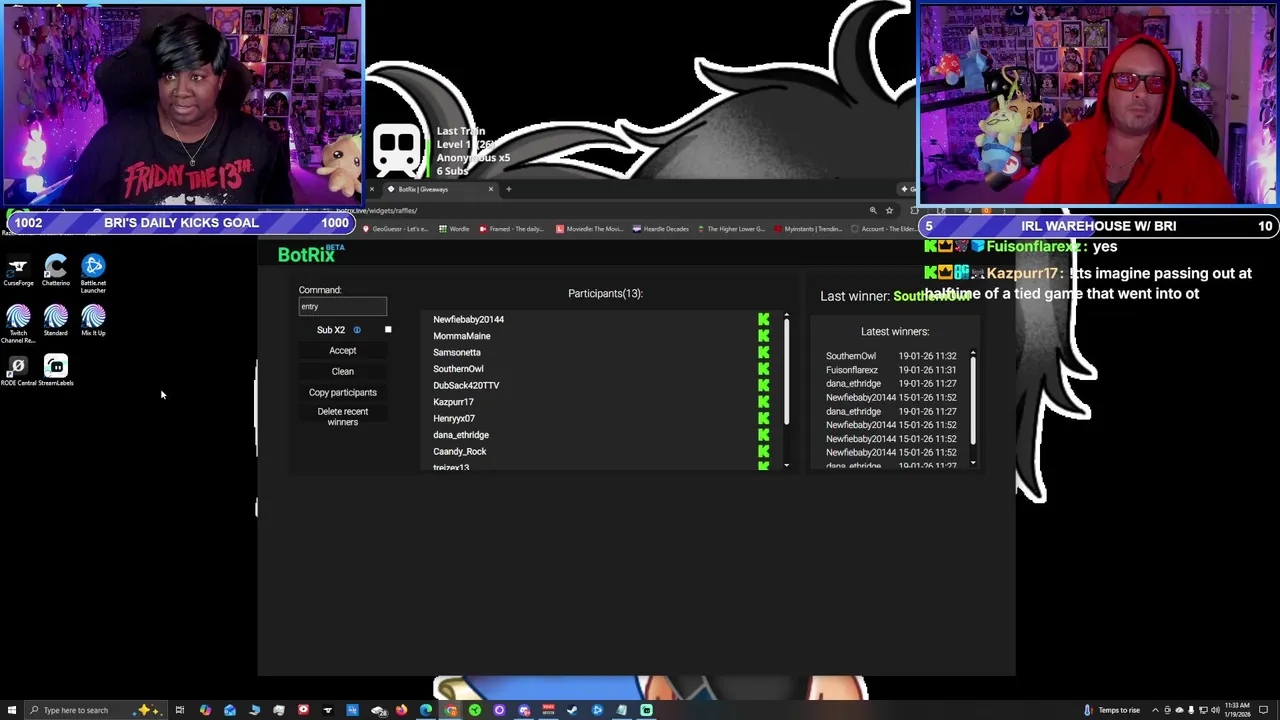This screenshot has height=720, width=1280.
Task: Click the Sub X2 info icon
Action: [356, 330]
